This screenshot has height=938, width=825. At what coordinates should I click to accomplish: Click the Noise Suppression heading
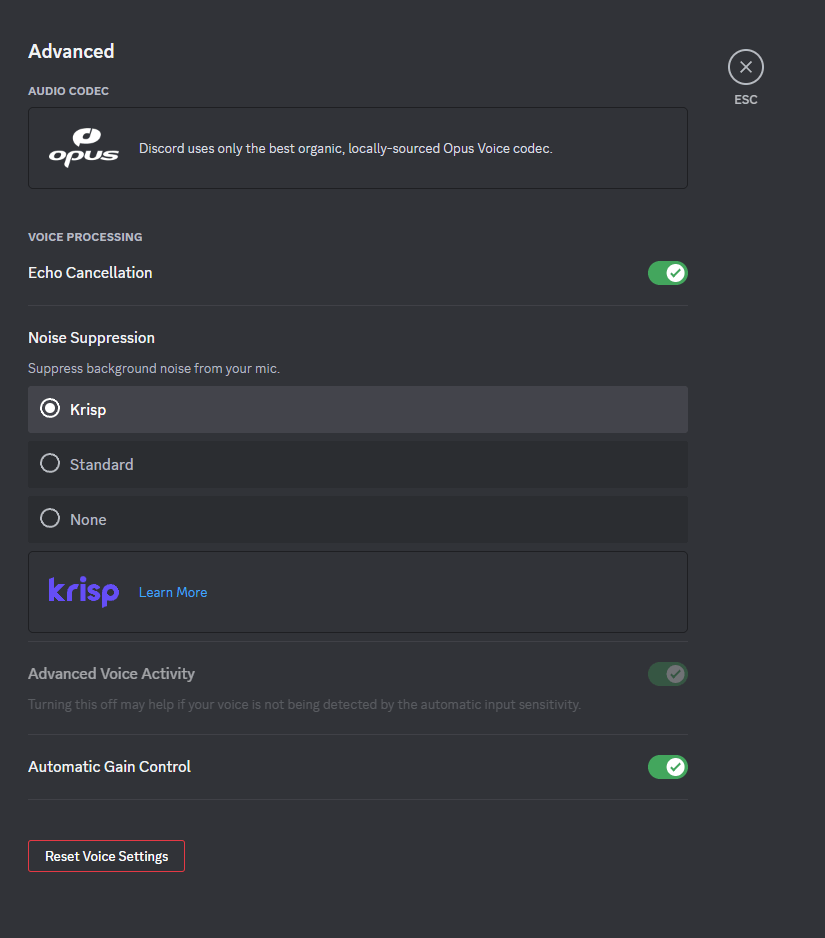pyautogui.click(x=92, y=338)
